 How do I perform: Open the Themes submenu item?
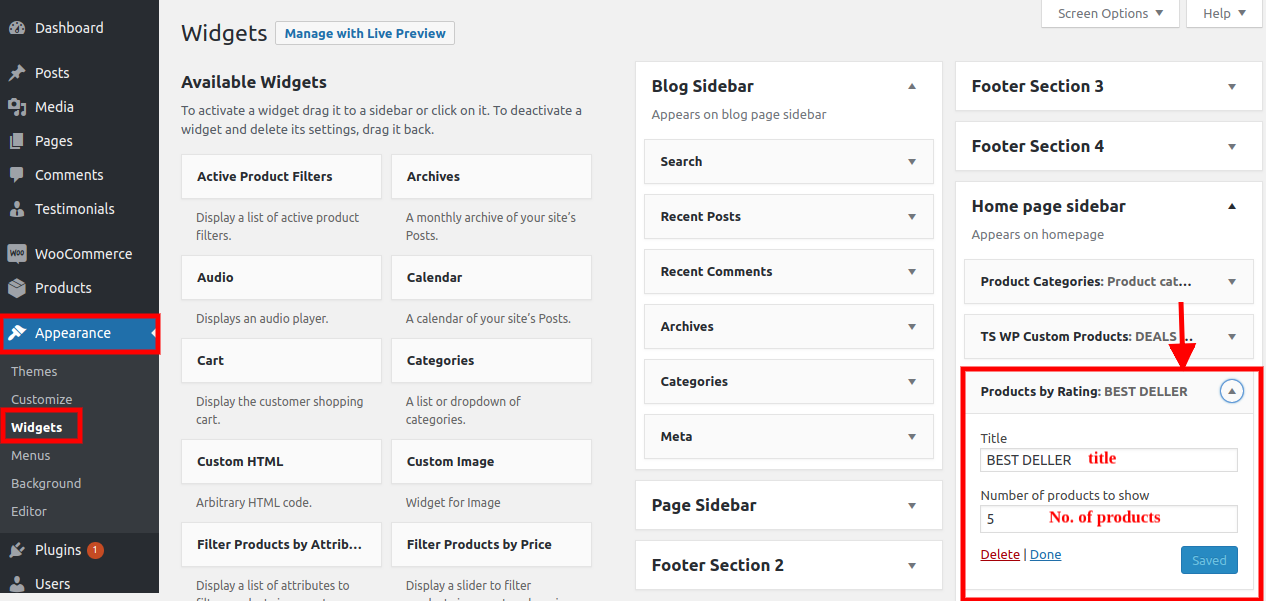(x=34, y=371)
